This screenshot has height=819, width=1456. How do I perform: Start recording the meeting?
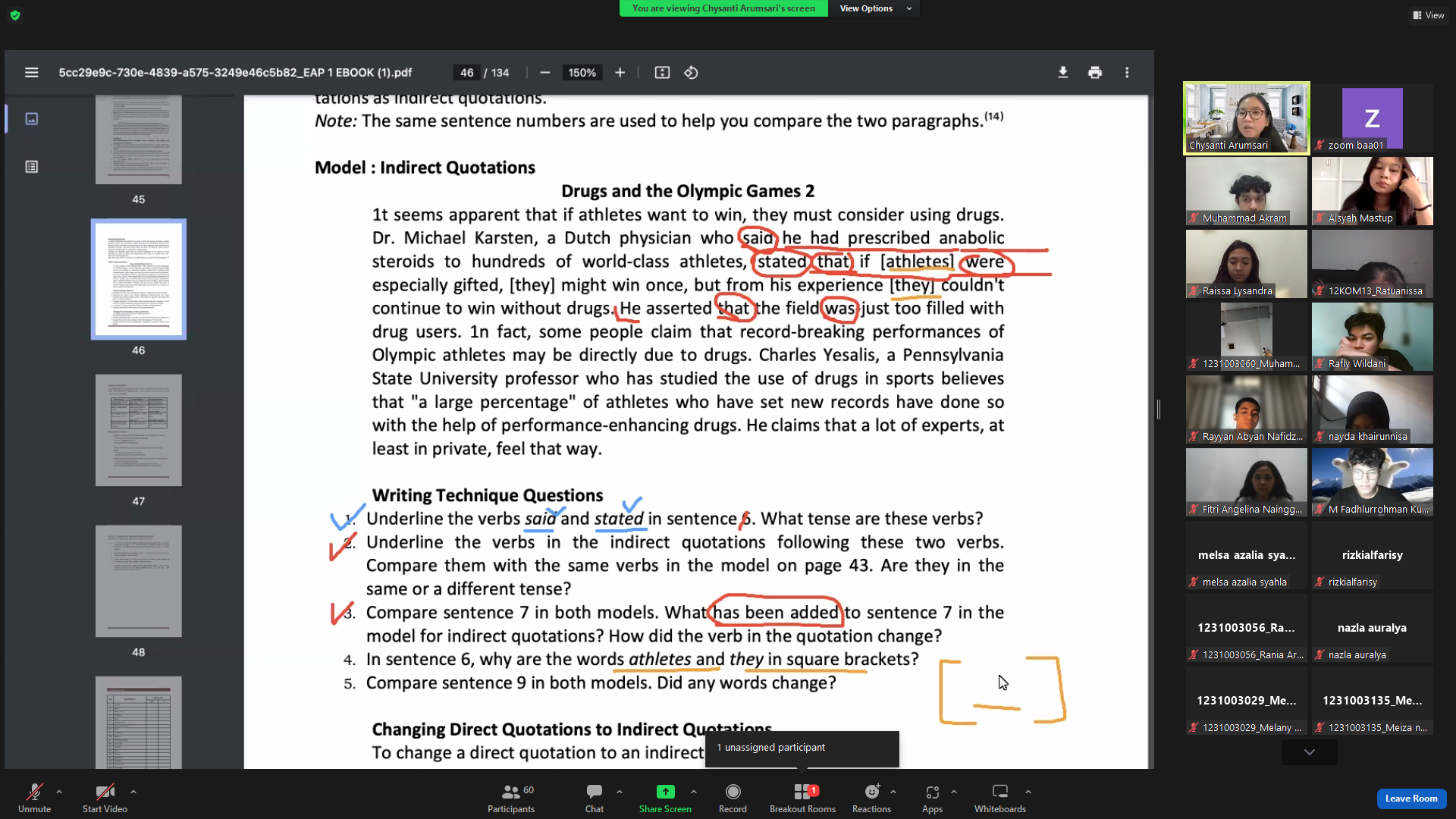coord(733,799)
